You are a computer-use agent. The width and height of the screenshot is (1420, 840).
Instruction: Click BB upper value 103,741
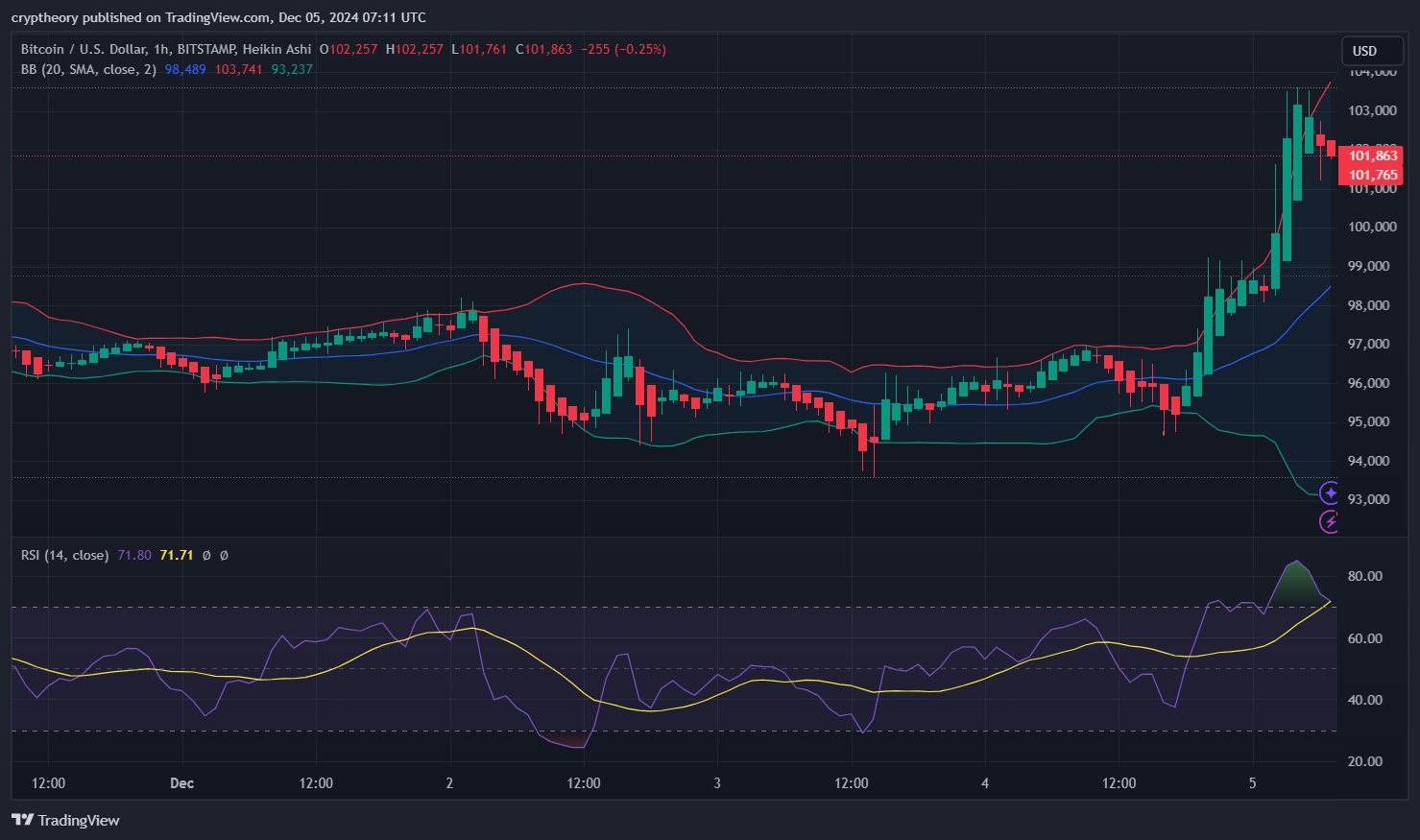click(x=238, y=69)
